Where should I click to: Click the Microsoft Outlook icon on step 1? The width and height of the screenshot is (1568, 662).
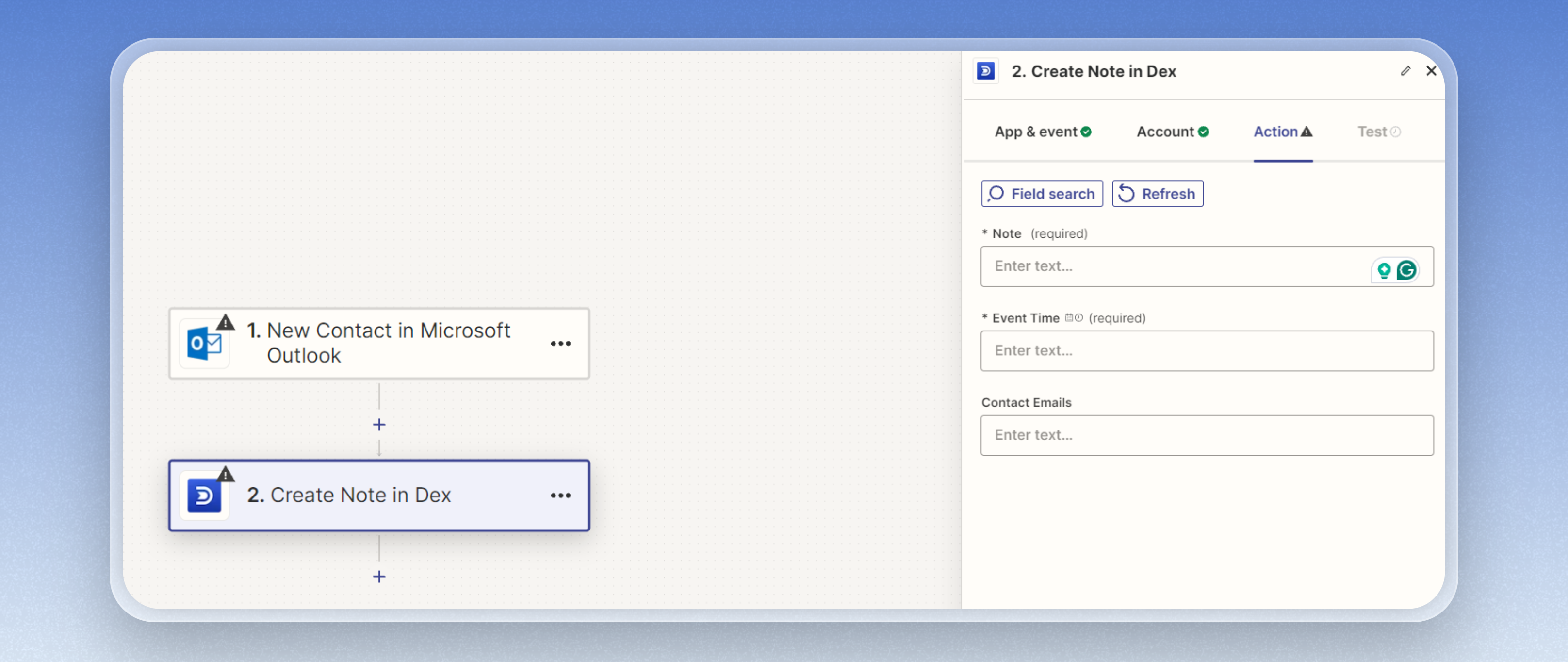point(204,344)
